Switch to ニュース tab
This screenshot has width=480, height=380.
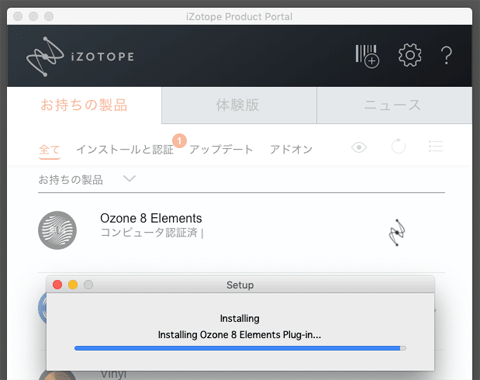[394, 105]
